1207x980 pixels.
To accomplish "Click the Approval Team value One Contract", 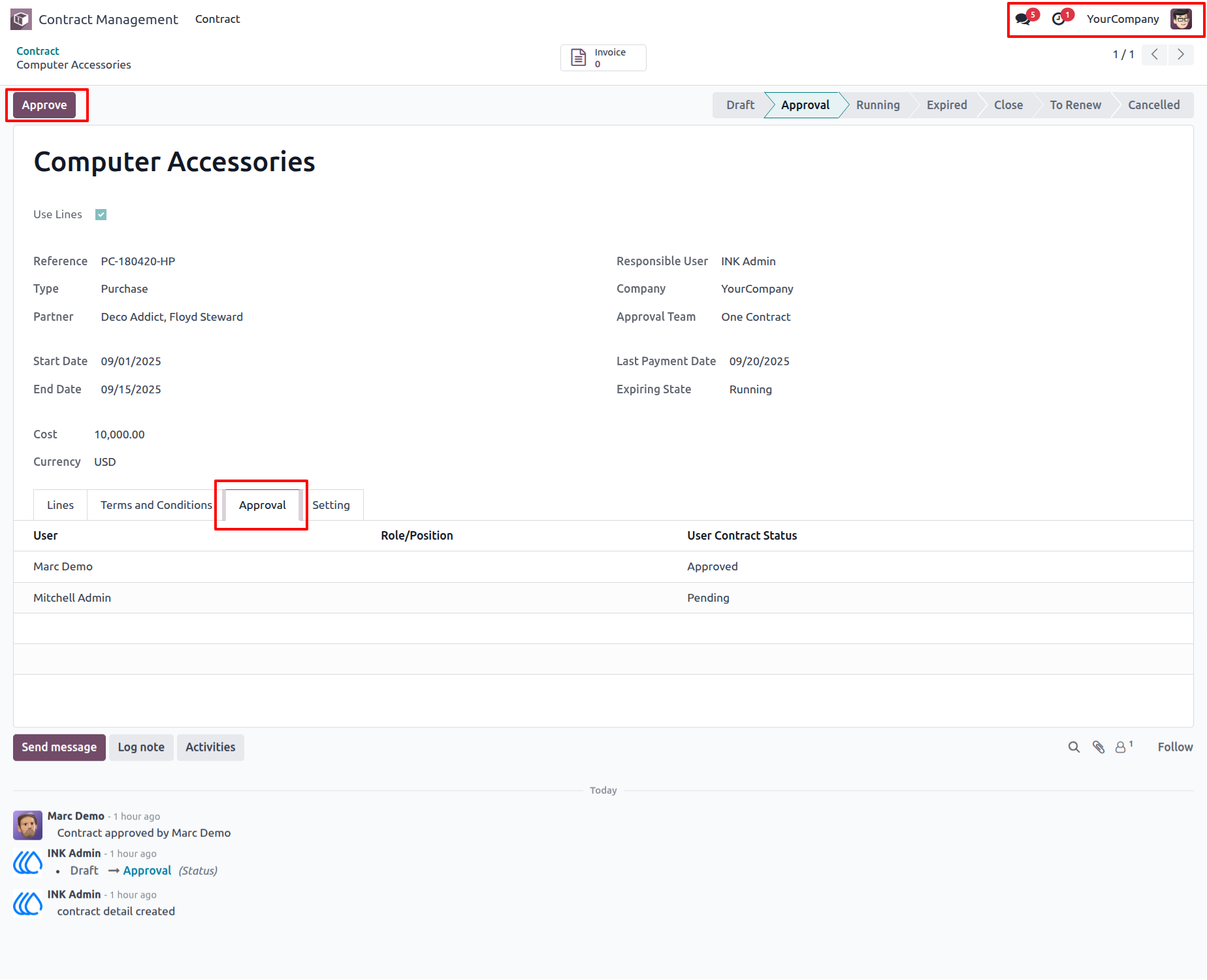I will (x=756, y=317).
